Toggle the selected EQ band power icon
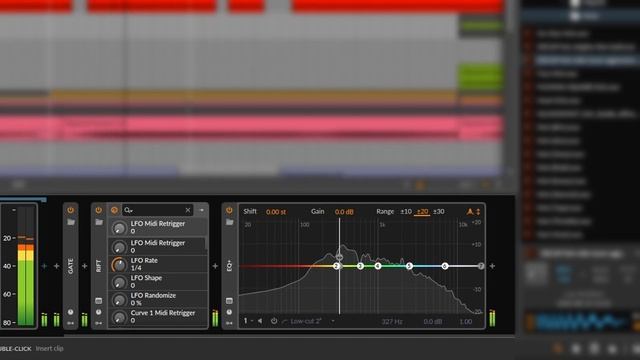Screen dimensions: 640x360 (x=274, y=321)
